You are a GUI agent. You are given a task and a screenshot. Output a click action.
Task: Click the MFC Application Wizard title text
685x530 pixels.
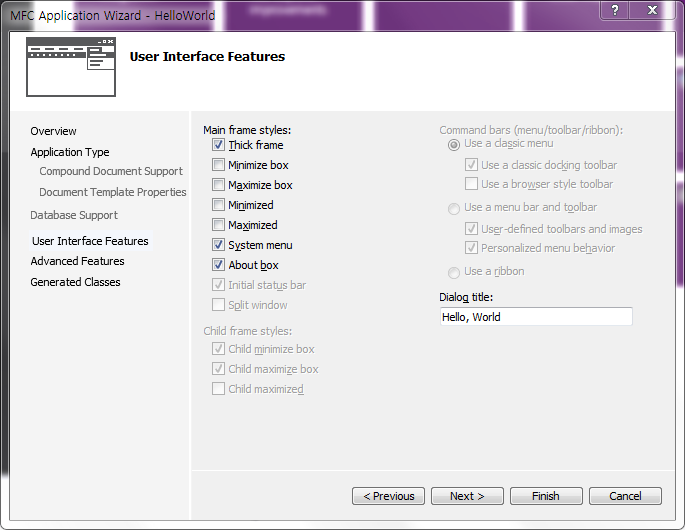point(112,16)
